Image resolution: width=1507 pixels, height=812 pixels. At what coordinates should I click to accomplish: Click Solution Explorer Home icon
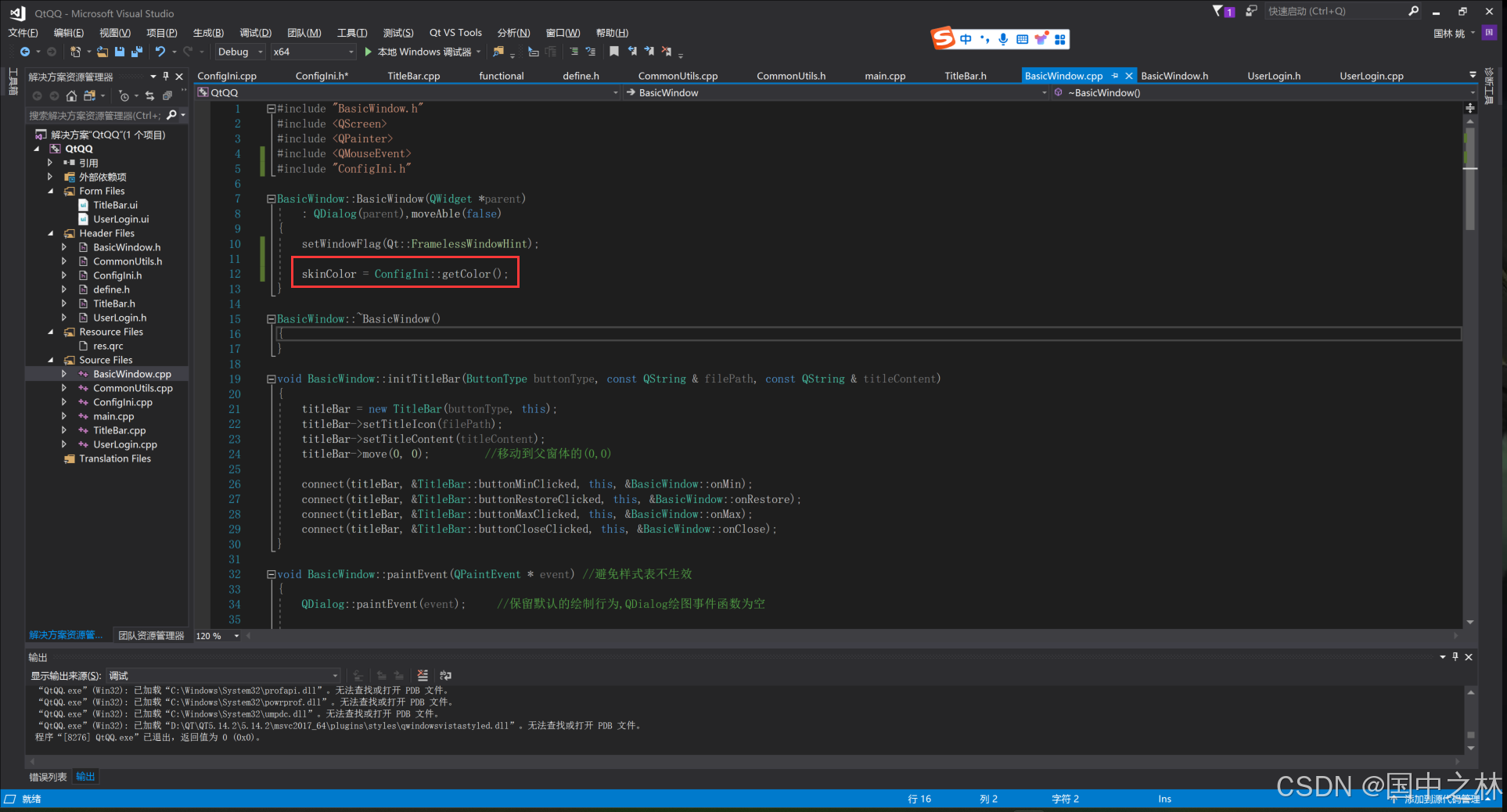tap(71, 95)
